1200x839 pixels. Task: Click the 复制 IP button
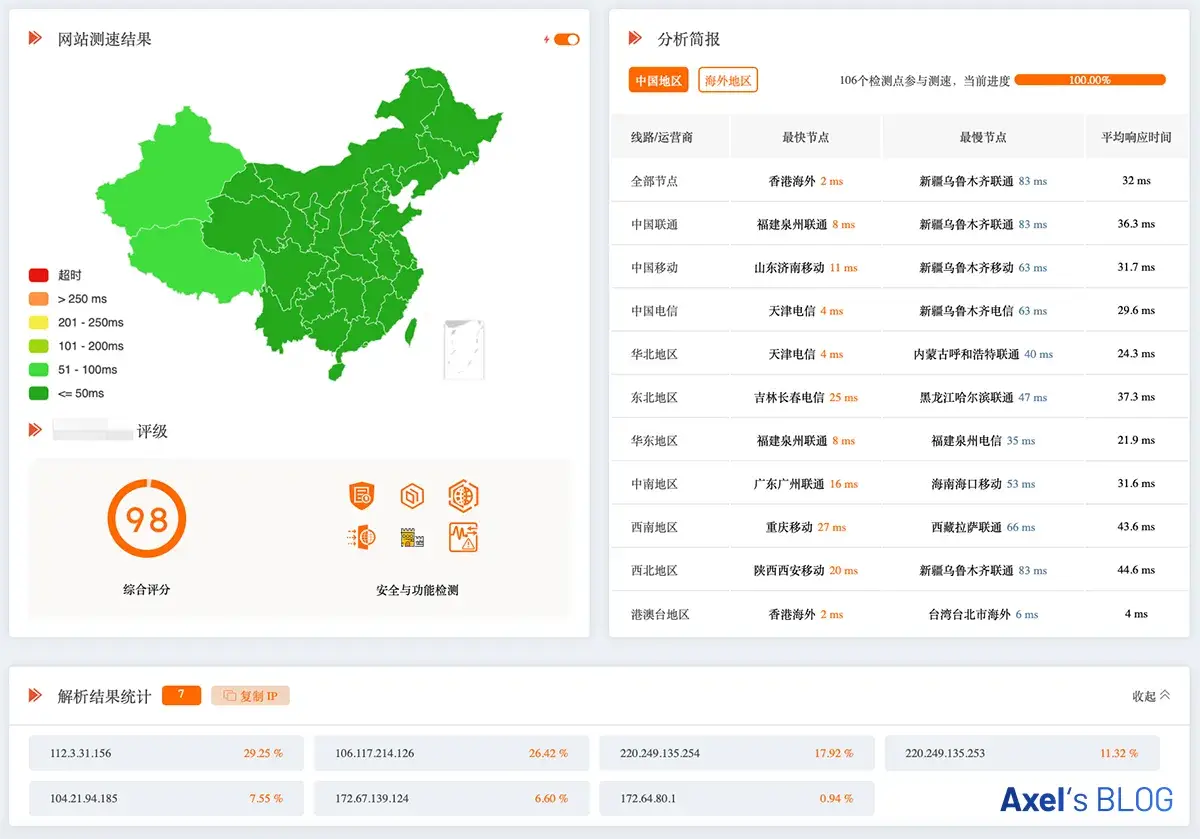point(250,695)
